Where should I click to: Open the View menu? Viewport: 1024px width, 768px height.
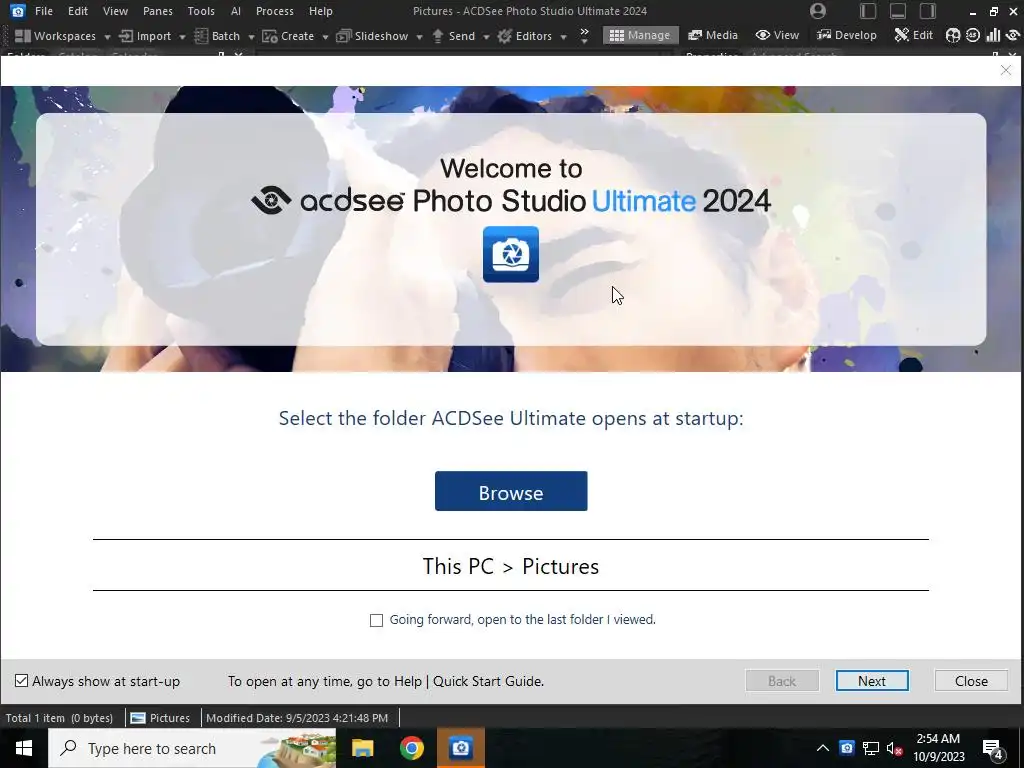pos(115,11)
